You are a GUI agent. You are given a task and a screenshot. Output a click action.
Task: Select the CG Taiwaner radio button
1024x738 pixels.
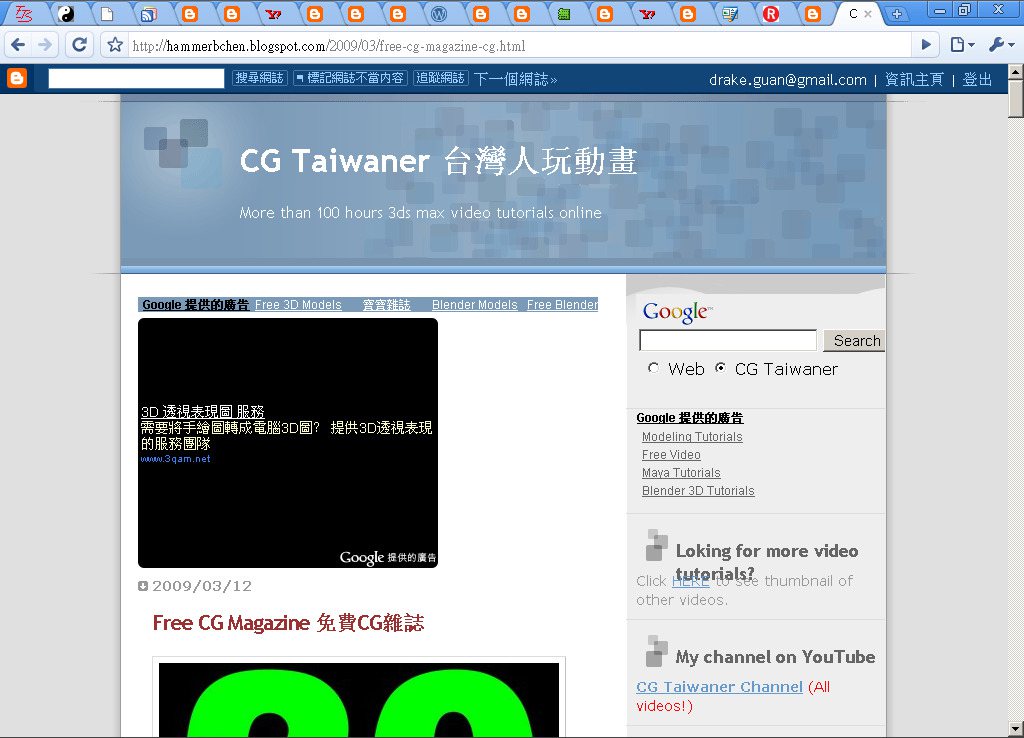[720, 368]
